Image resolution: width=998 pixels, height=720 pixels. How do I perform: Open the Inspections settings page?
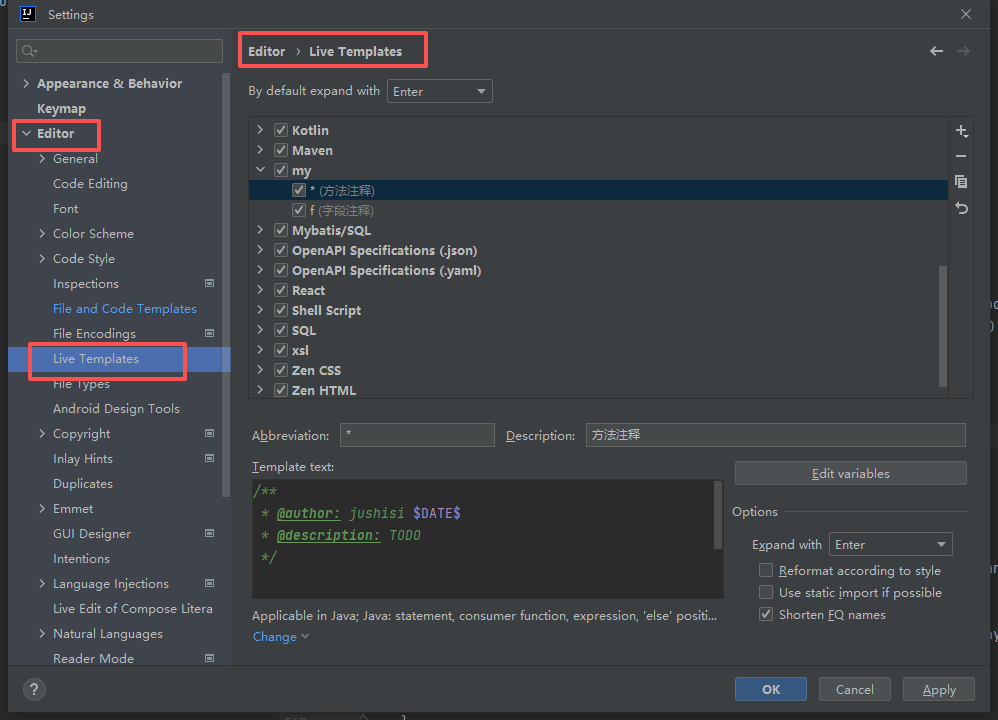86,283
